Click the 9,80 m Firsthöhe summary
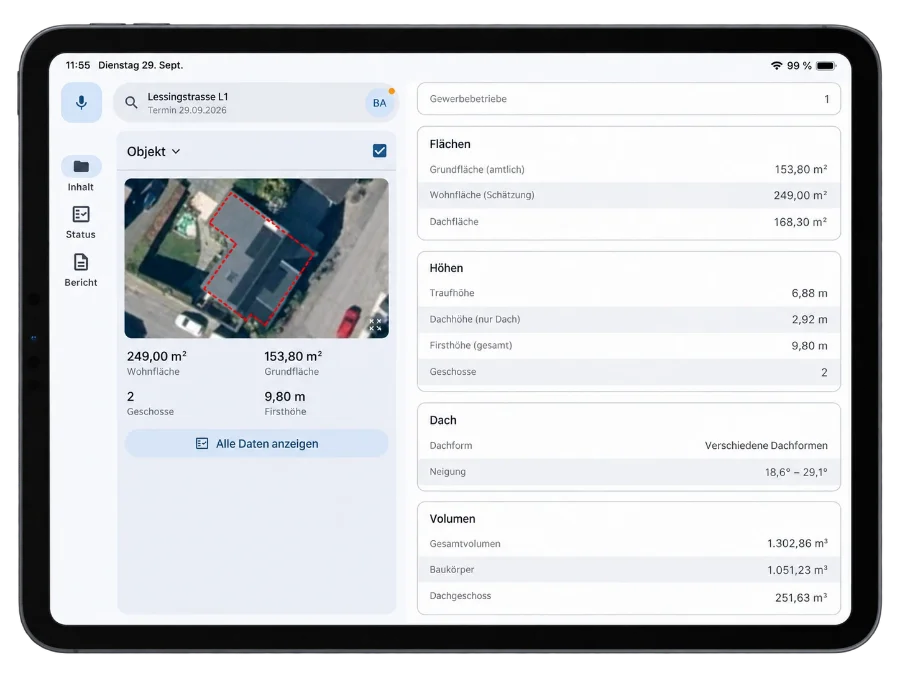 pyautogui.click(x=285, y=403)
